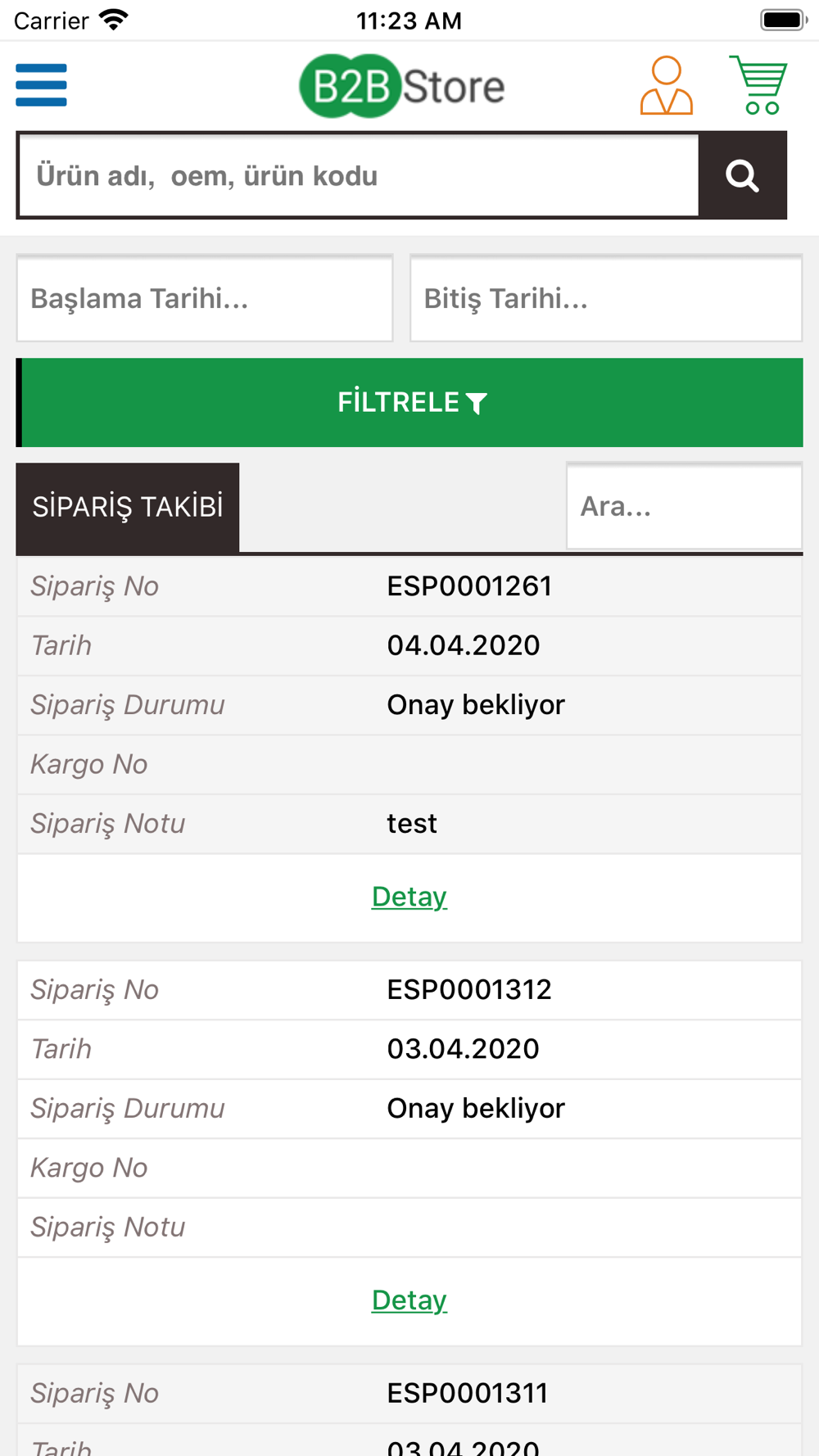
Task: Tap the filter funnel icon
Action: [x=477, y=403]
